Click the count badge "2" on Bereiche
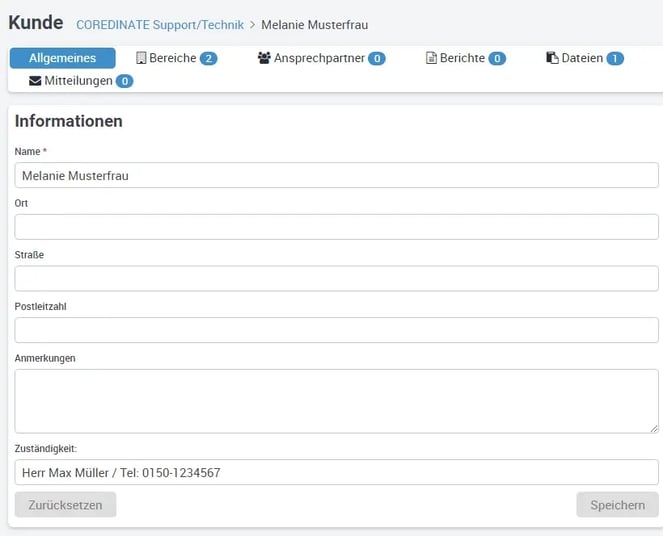The height and width of the screenshot is (536, 663). click(x=208, y=59)
